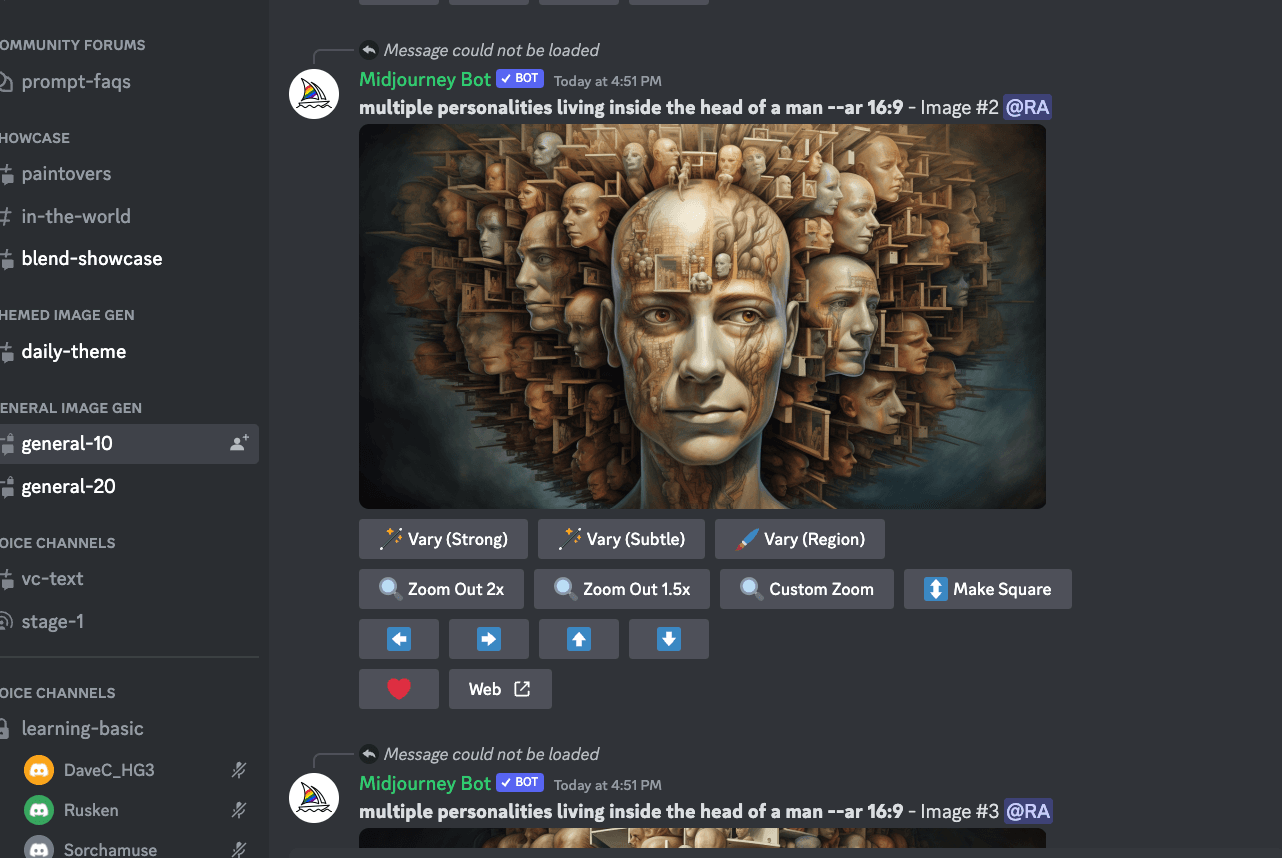
Task: Open the image on the Web
Action: 500,689
